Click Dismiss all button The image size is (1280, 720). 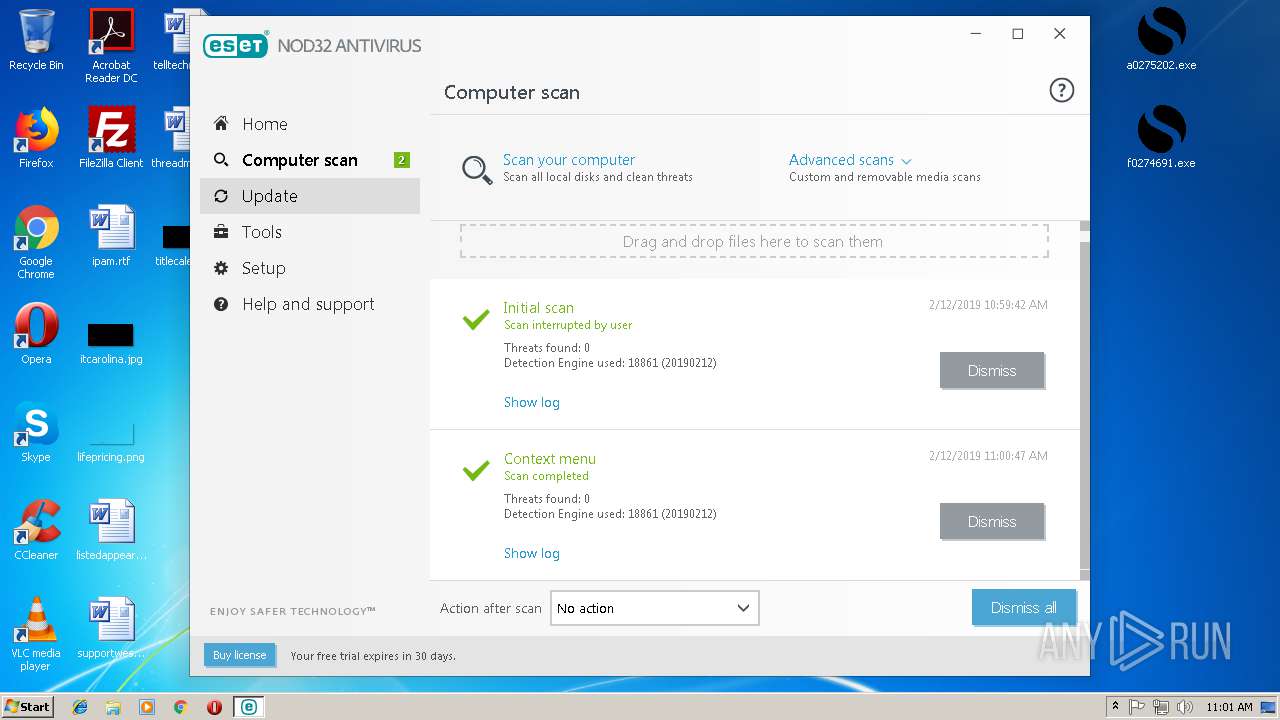[1024, 608]
